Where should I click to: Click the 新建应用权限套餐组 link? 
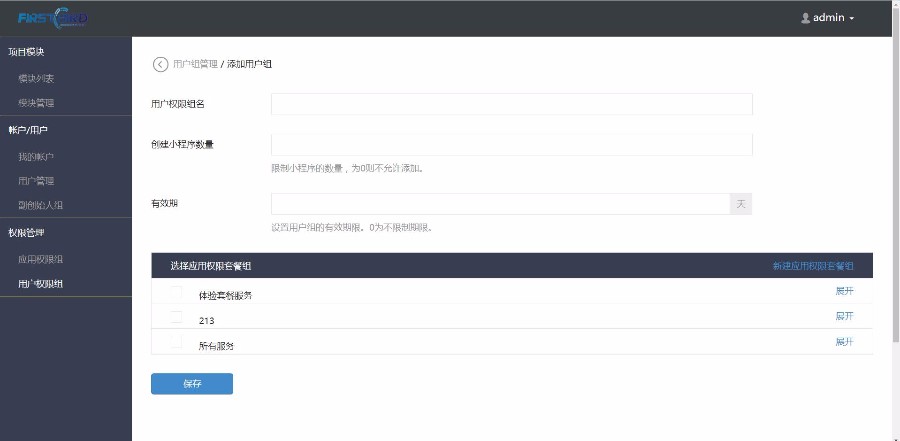coord(813,266)
